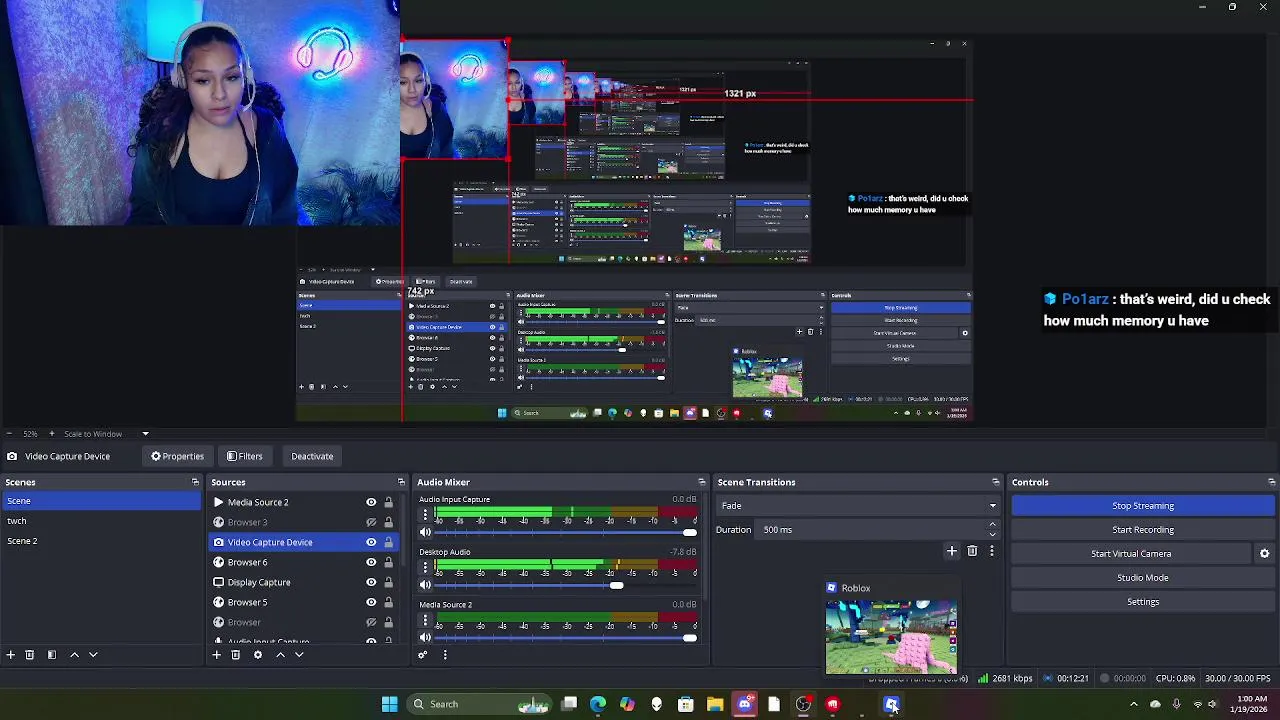Toggle lock on Media Source 2
Screen dimensions: 1280x720
[388, 502]
